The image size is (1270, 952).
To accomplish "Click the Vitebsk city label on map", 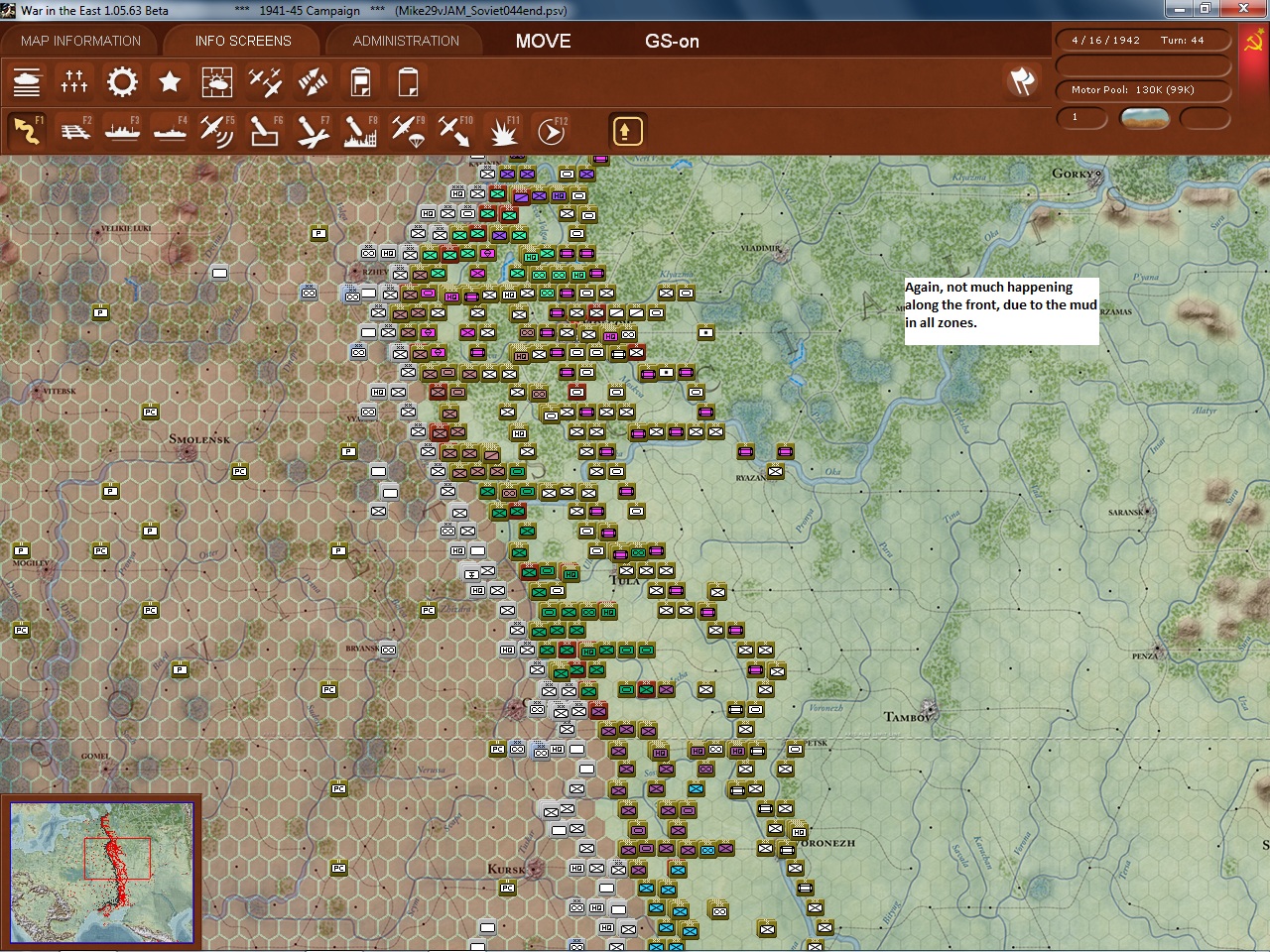I will [x=59, y=392].
